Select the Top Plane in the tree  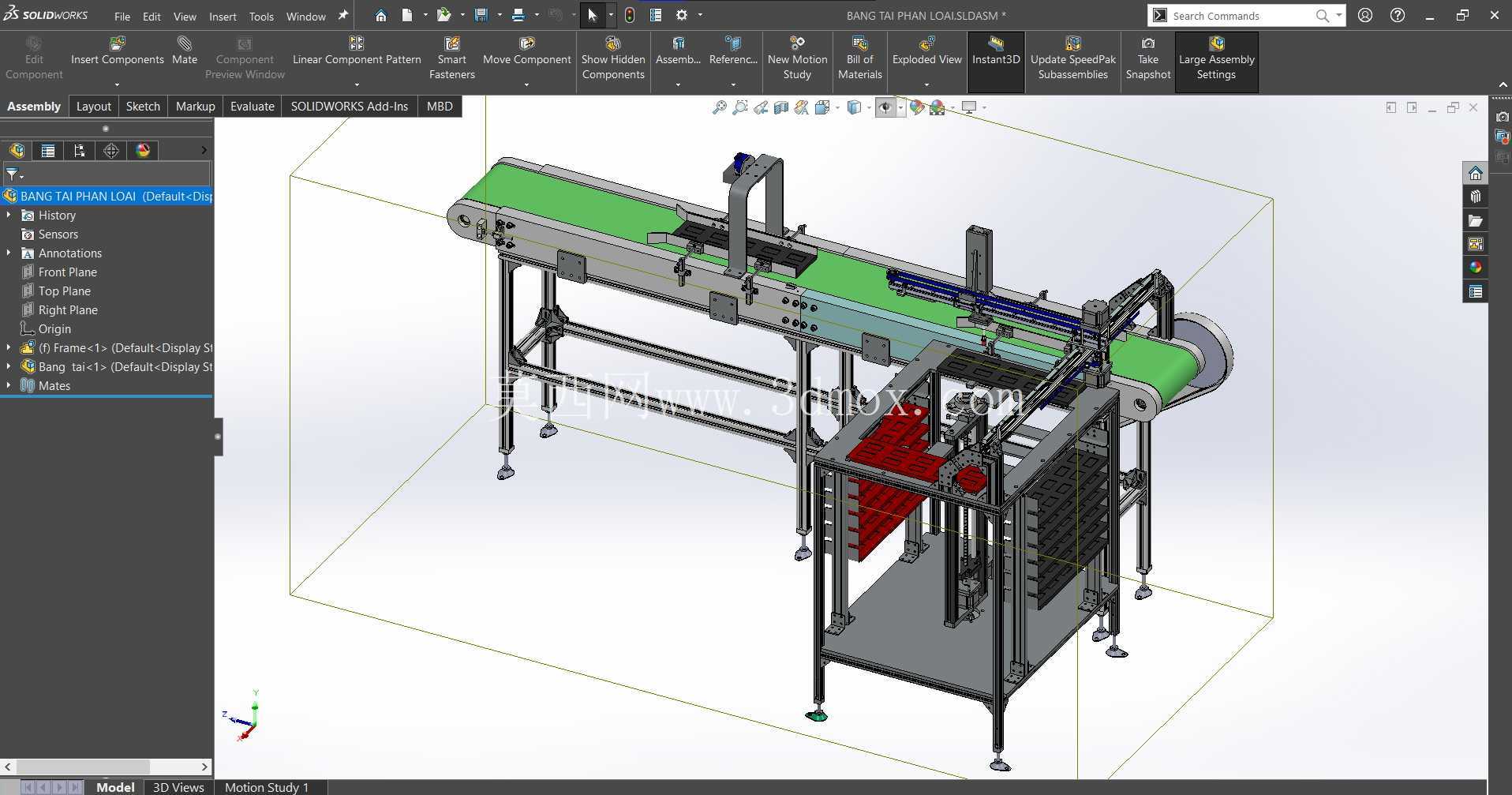coord(65,291)
